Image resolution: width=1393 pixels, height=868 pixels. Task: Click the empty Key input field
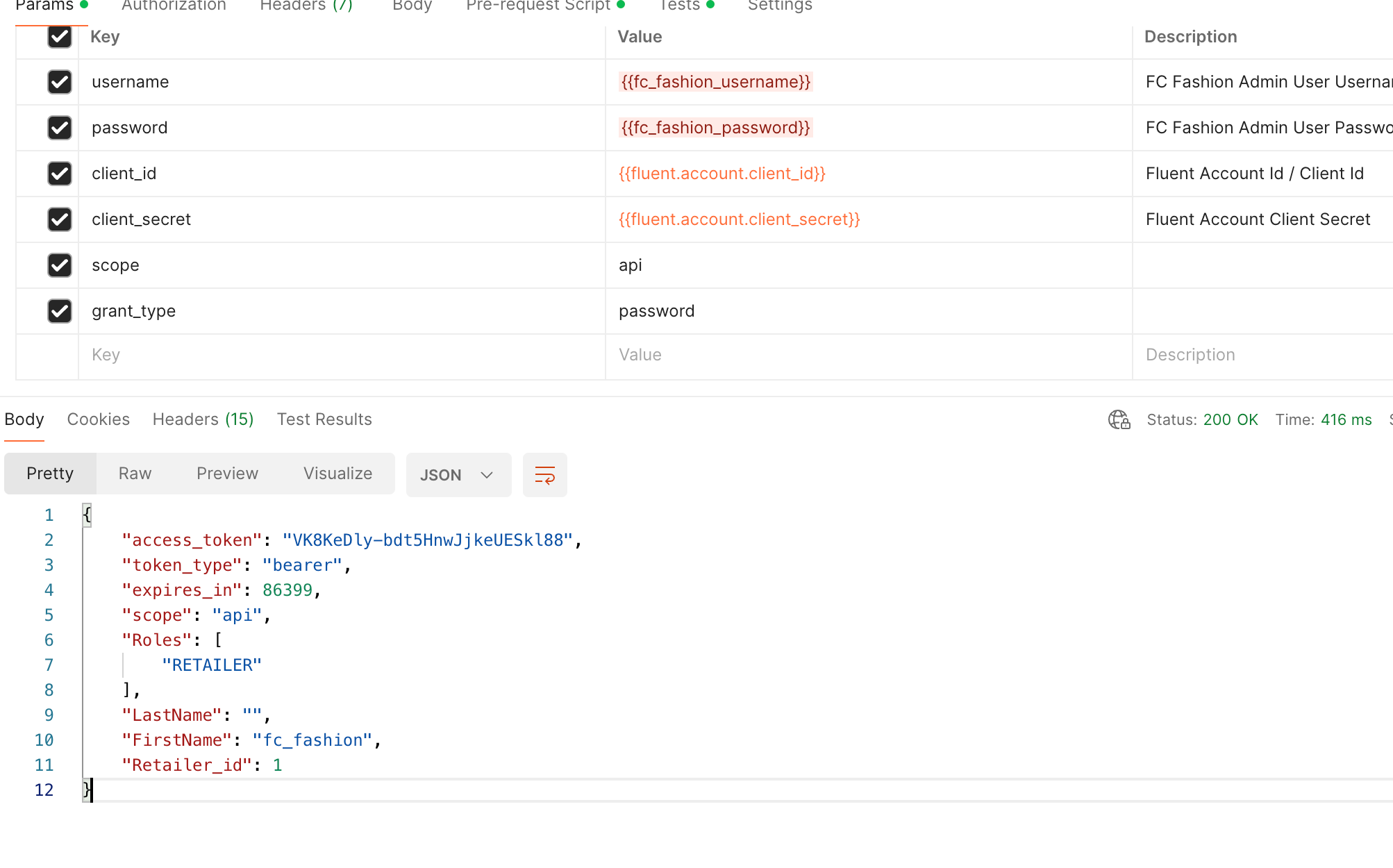[x=340, y=356]
